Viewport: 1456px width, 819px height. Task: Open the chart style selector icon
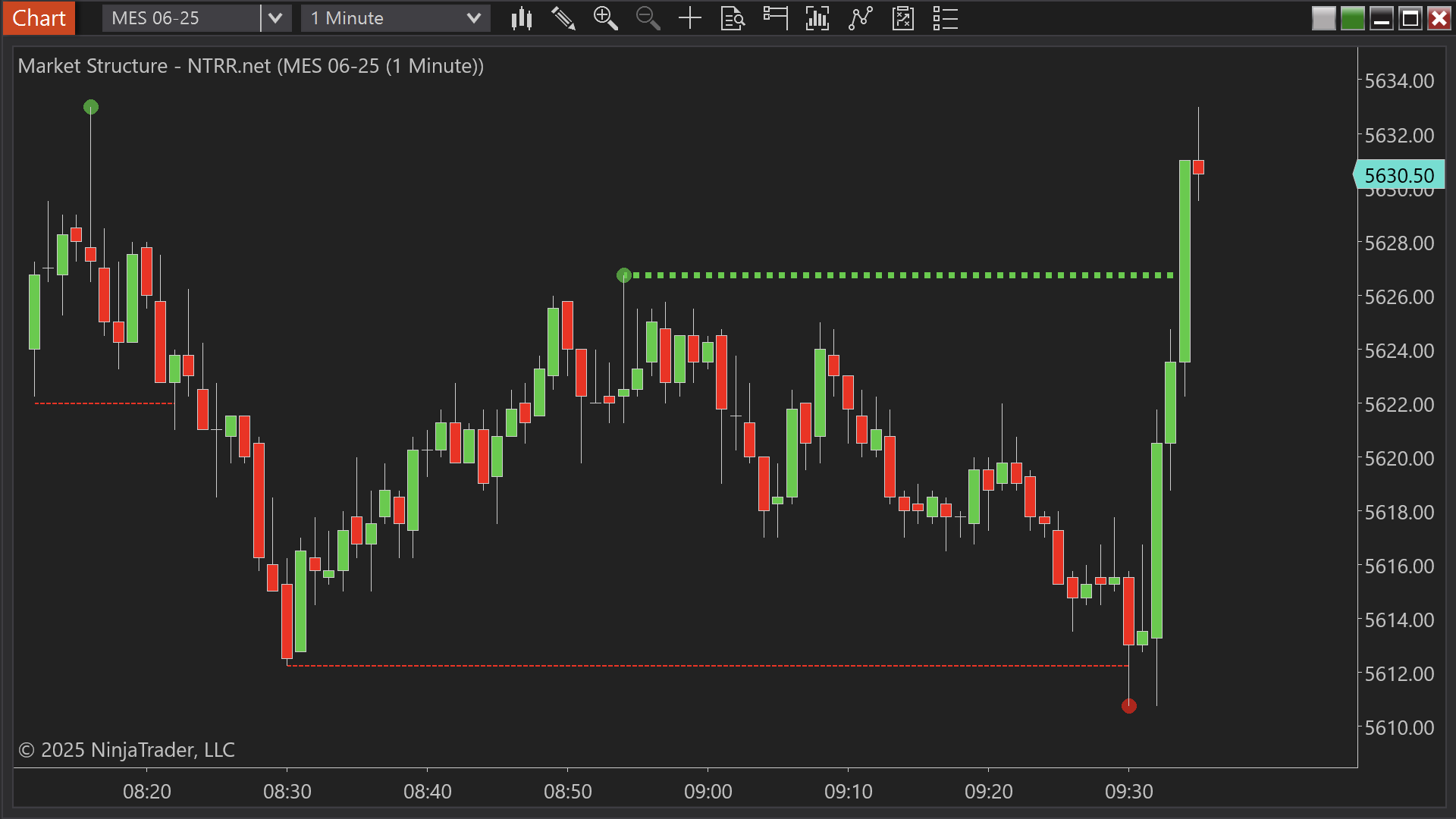click(522, 18)
